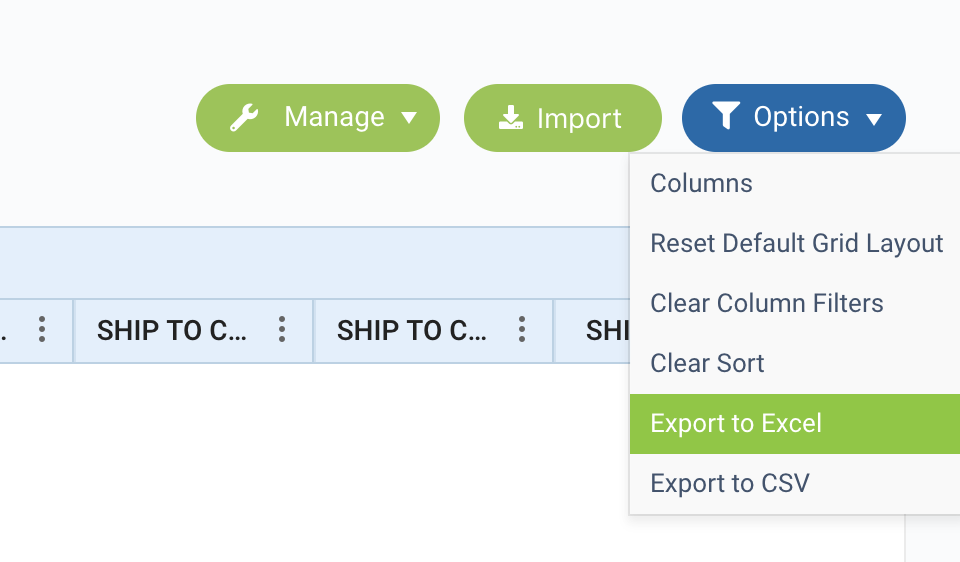Screen dimensions: 960x562
Task: Click the Options button label
Action: (x=801, y=116)
